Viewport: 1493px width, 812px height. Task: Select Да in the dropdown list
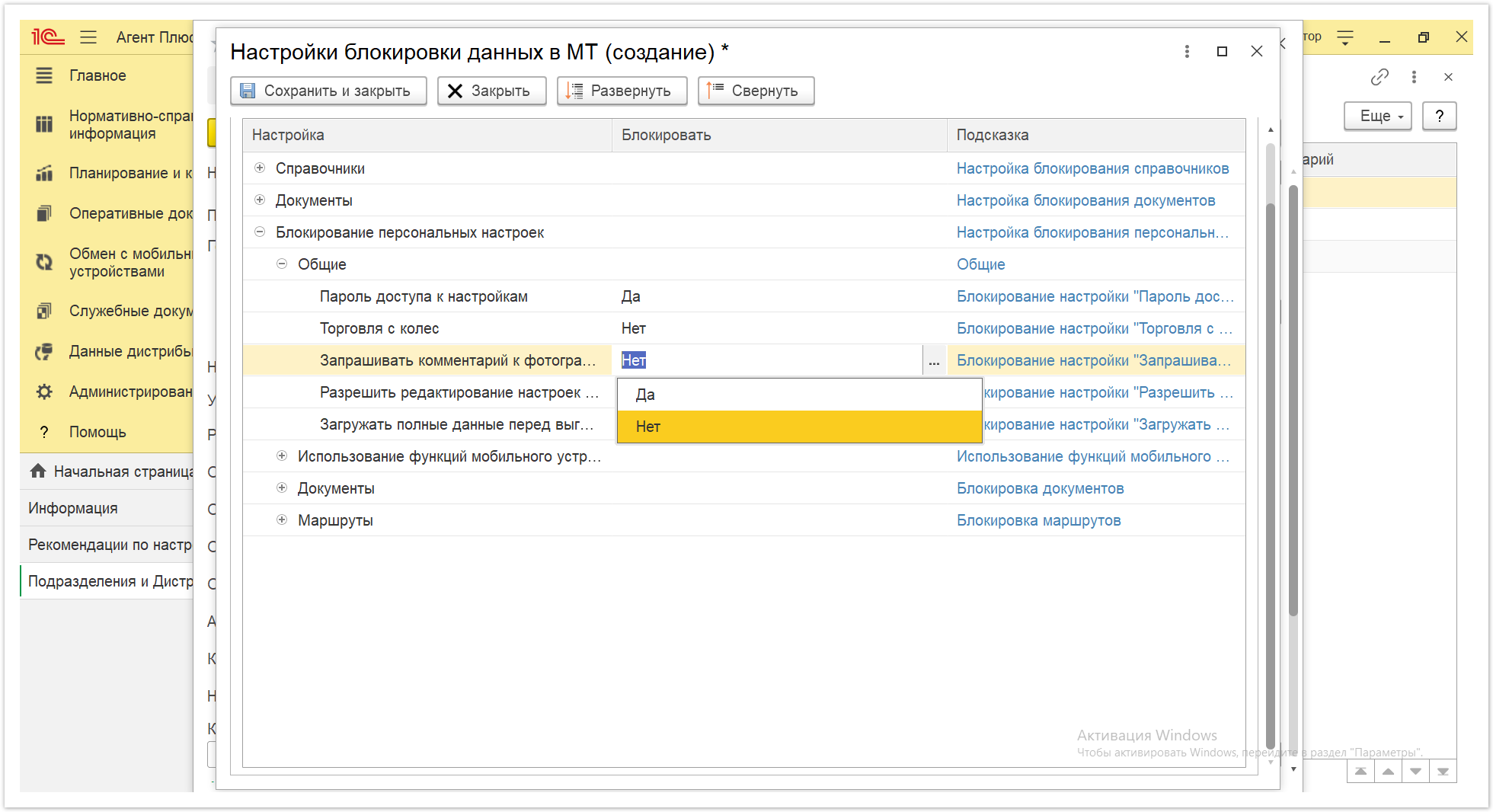[799, 395]
